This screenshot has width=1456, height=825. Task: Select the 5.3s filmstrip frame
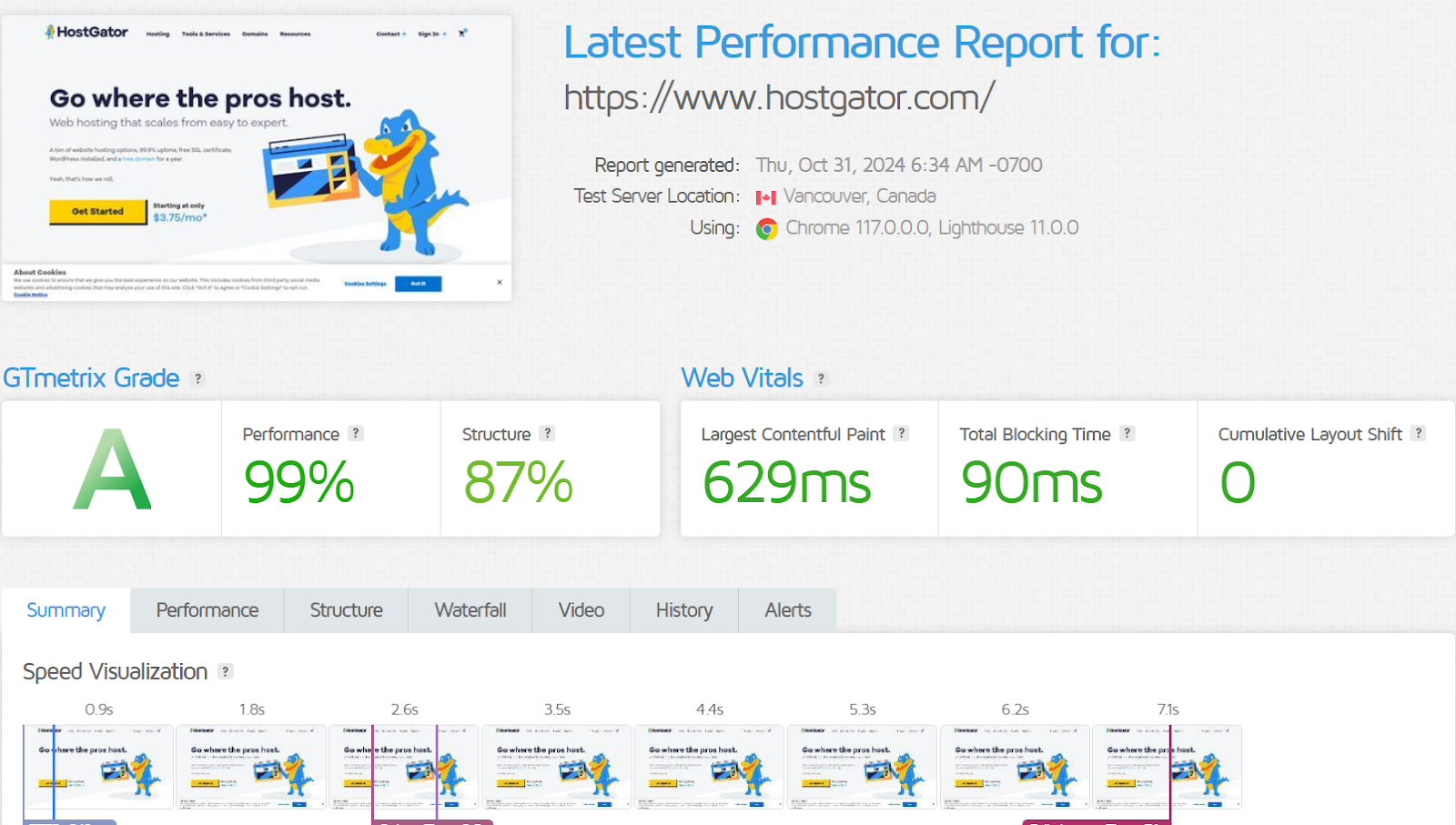click(862, 767)
